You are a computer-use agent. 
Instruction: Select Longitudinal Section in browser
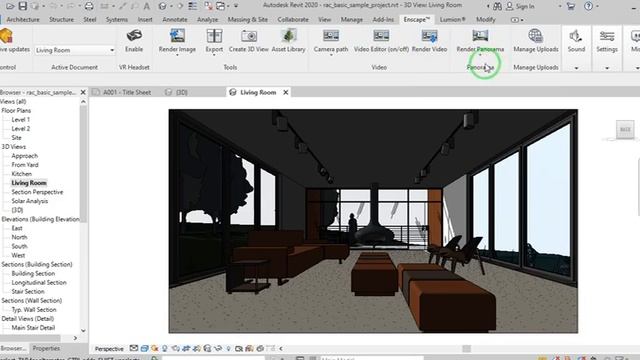(x=39, y=282)
